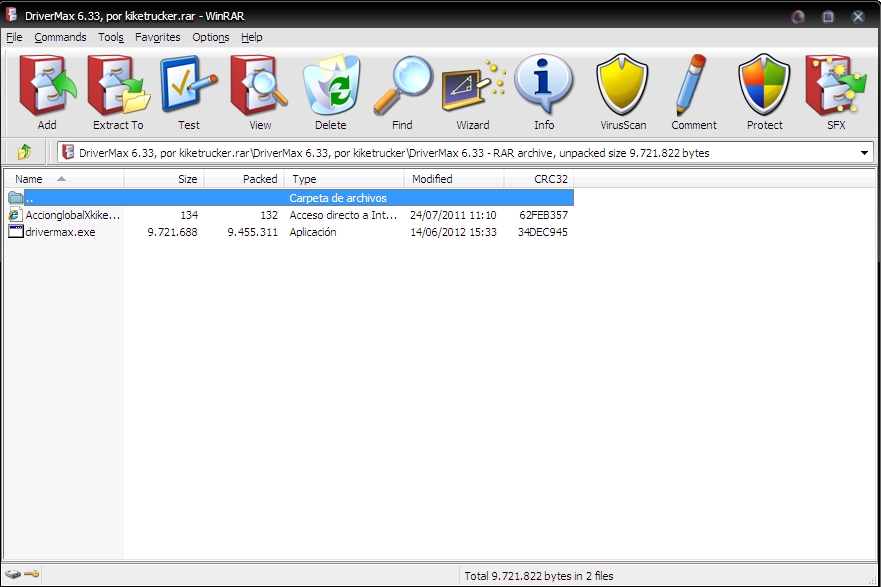Sort by the Name column header
Screen dimensions: 881x587
[64, 179]
